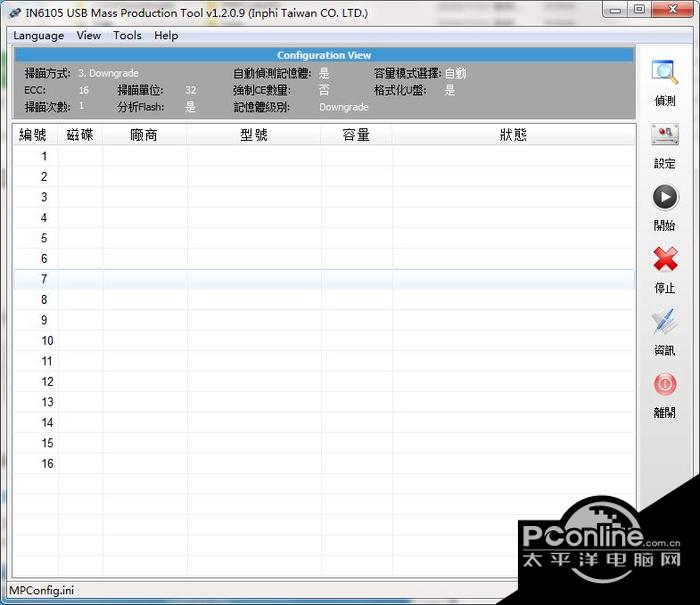Viewport: 700px width, 605px height.
Task: Select row number 16
Action: click(x=324, y=464)
